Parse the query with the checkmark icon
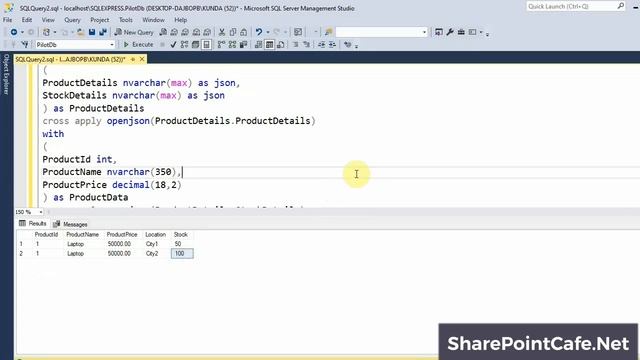The width and height of the screenshot is (640, 360). (173, 44)
